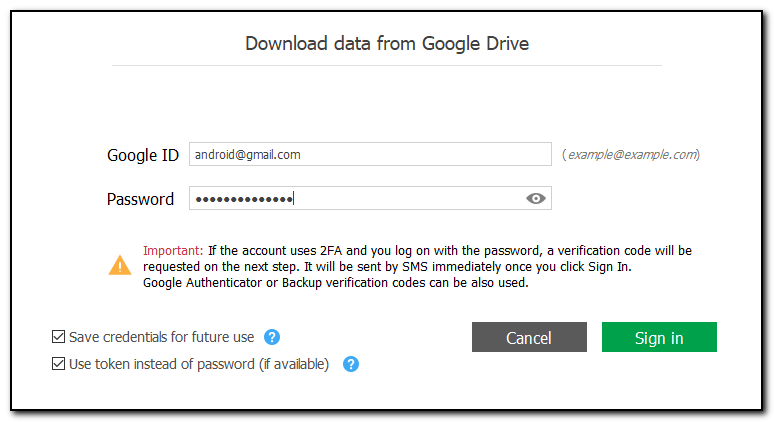This screenshot has height=422, width=774.
Task: Click the green Sign in button
Action: 659,338
